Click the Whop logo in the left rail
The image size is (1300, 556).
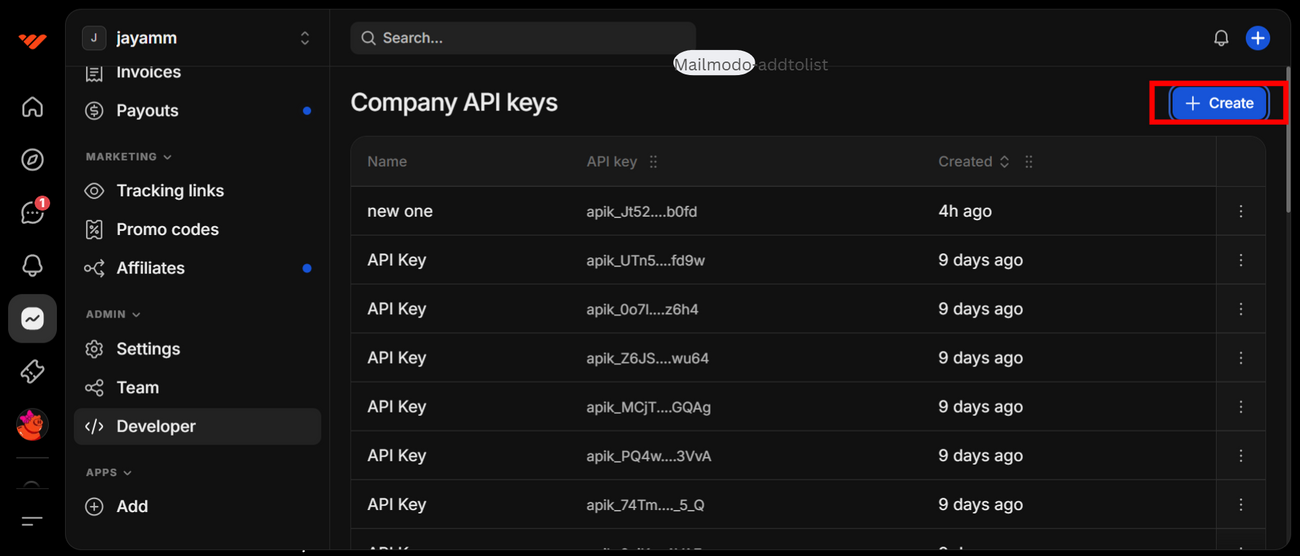point(32,41)
